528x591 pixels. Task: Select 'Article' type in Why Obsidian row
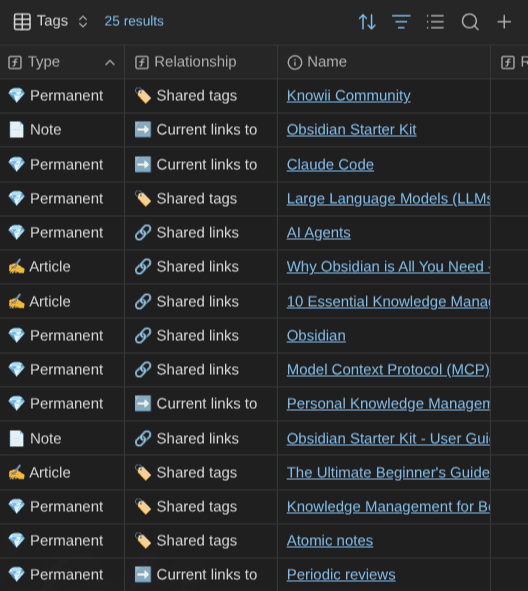[50, 266]
